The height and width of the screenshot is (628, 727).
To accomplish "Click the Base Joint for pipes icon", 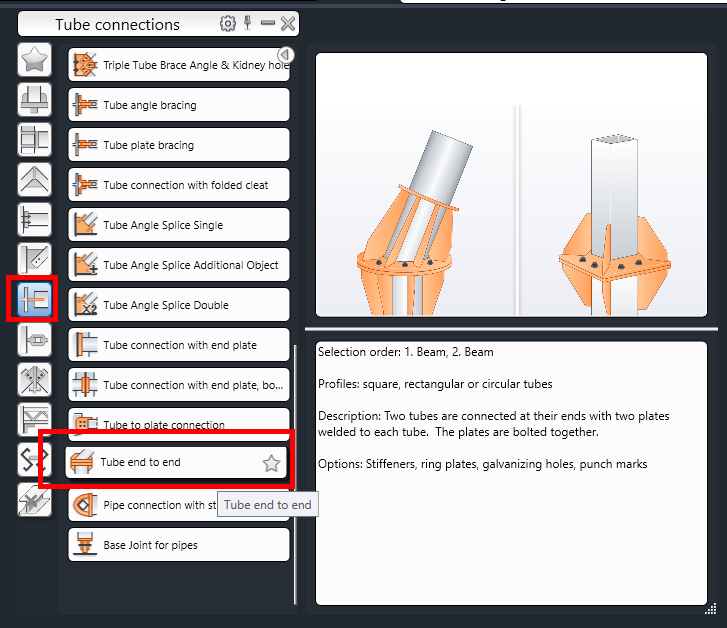I will (x=85, y=545).
